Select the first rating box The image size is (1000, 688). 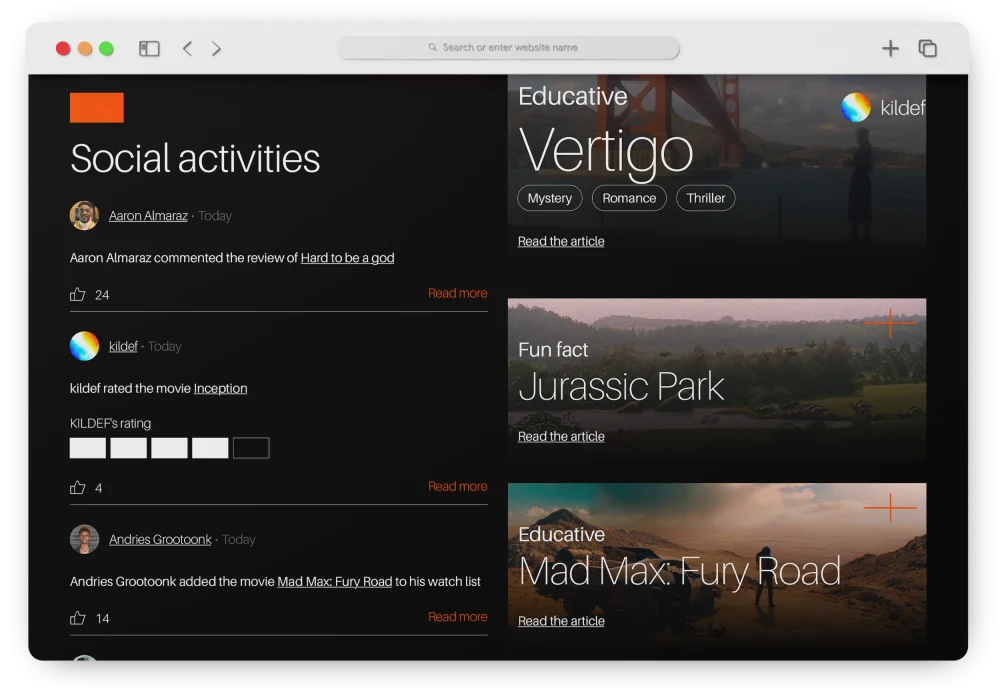pos(88,448)
